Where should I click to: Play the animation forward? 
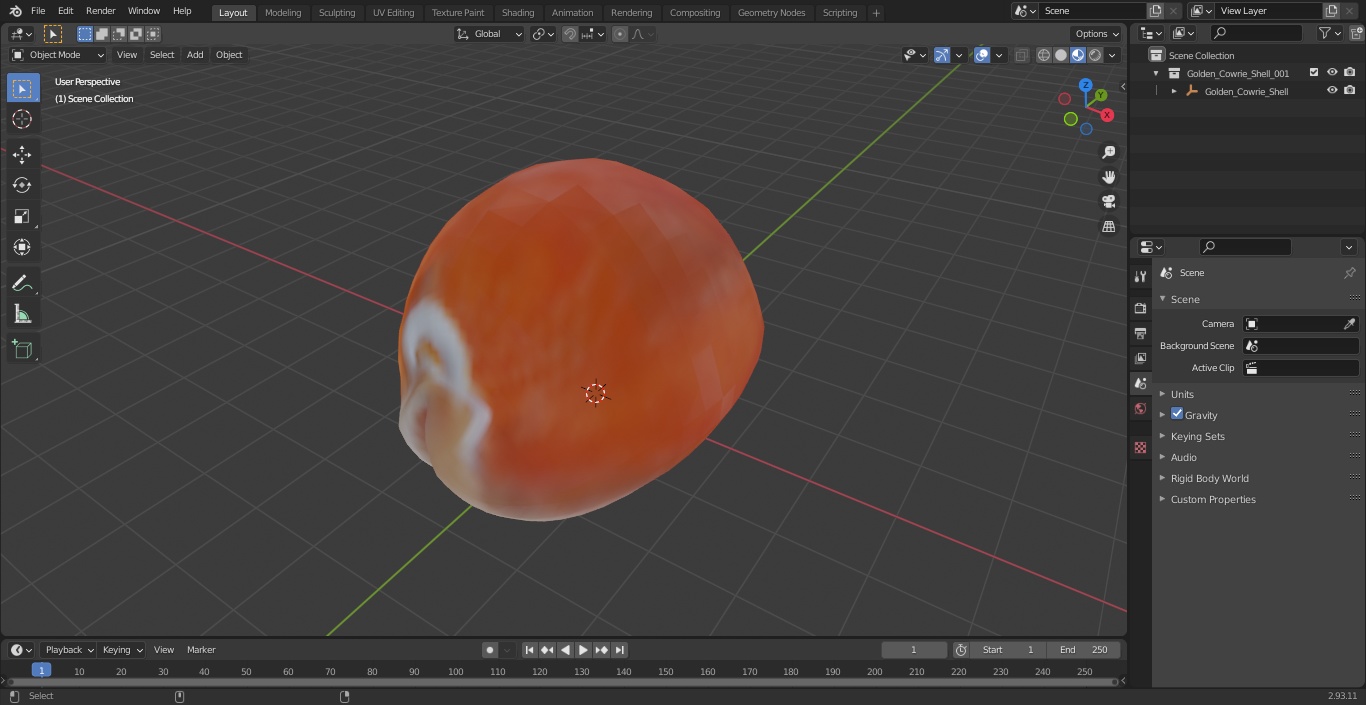pyautogui.click(x=584, y=650)
